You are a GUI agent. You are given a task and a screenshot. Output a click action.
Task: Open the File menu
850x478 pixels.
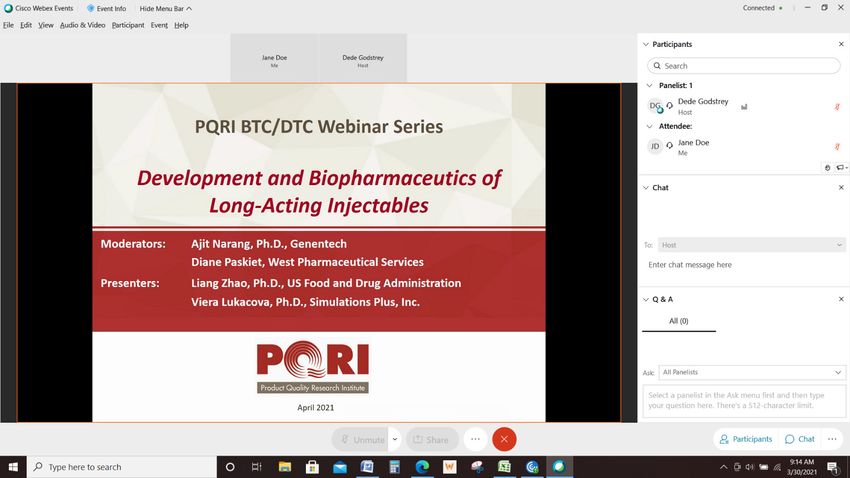8,25
